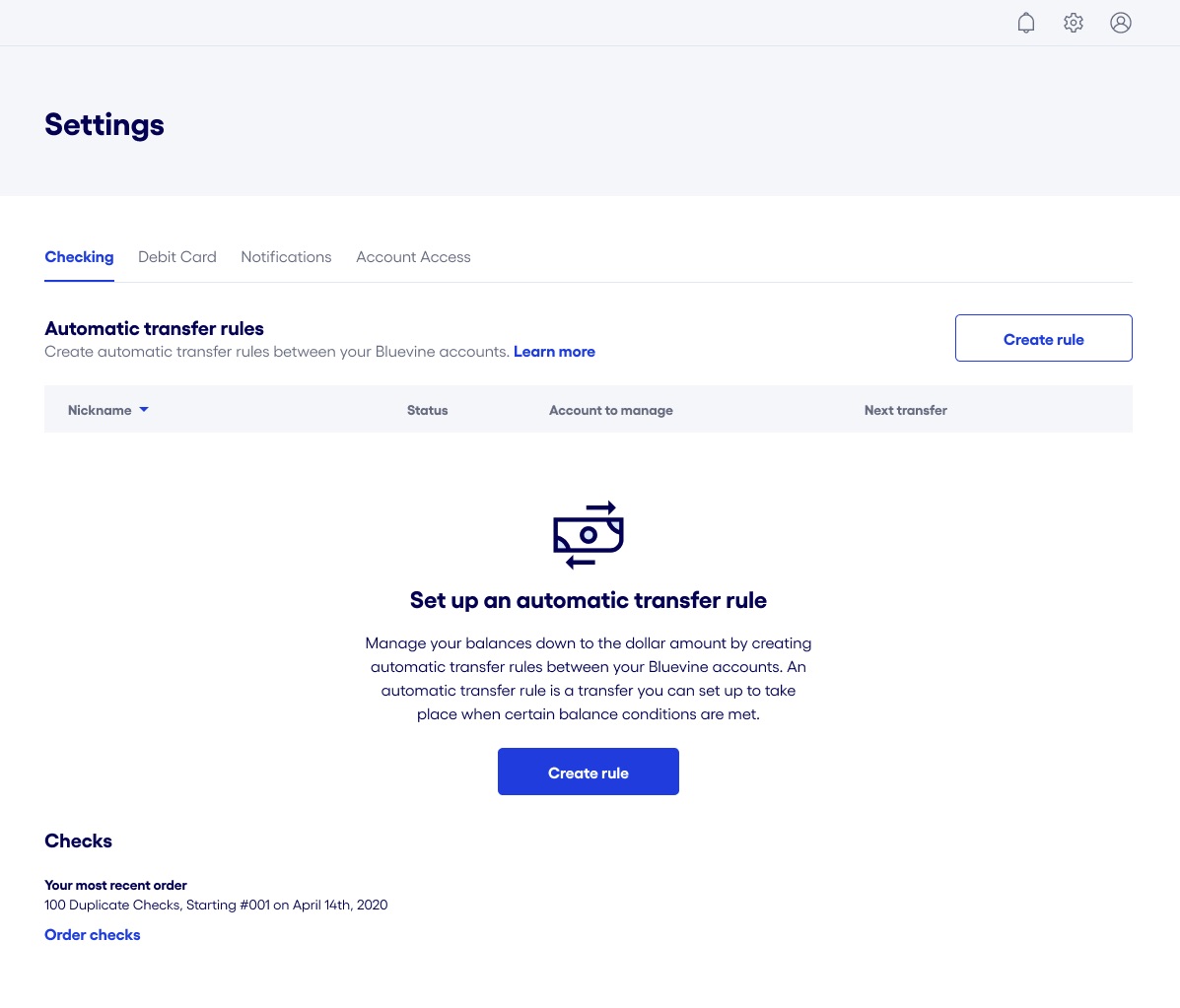This screenshot has height=1008, width=1180.
Task: Click the Learn more link
Action: pos(554,351)
